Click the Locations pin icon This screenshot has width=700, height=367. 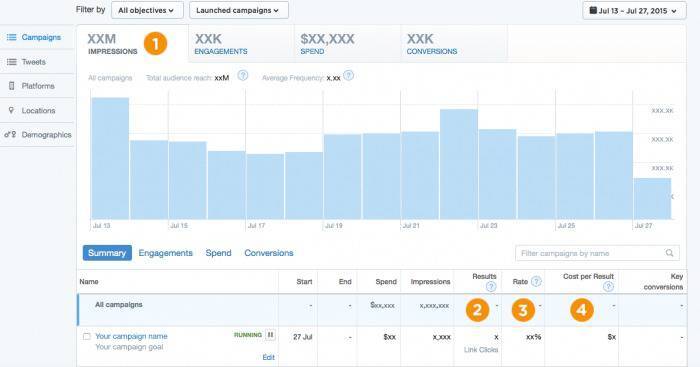(11, 110)
